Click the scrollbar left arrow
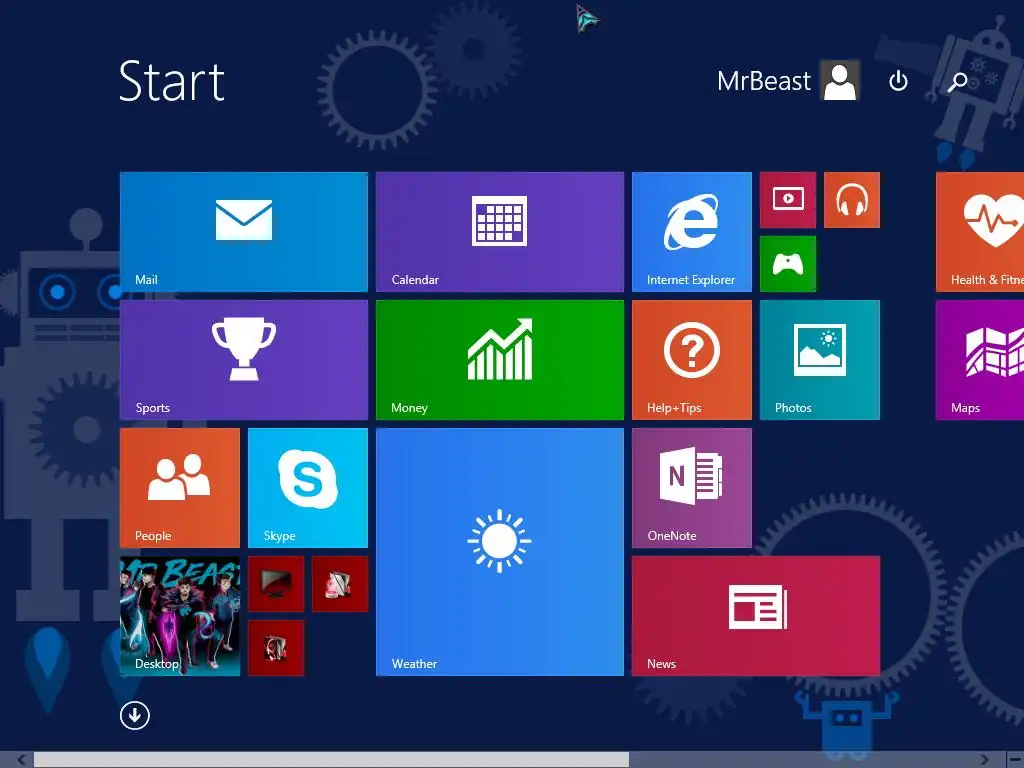This screenshot has width=1024, height=768. coord(22,760)
